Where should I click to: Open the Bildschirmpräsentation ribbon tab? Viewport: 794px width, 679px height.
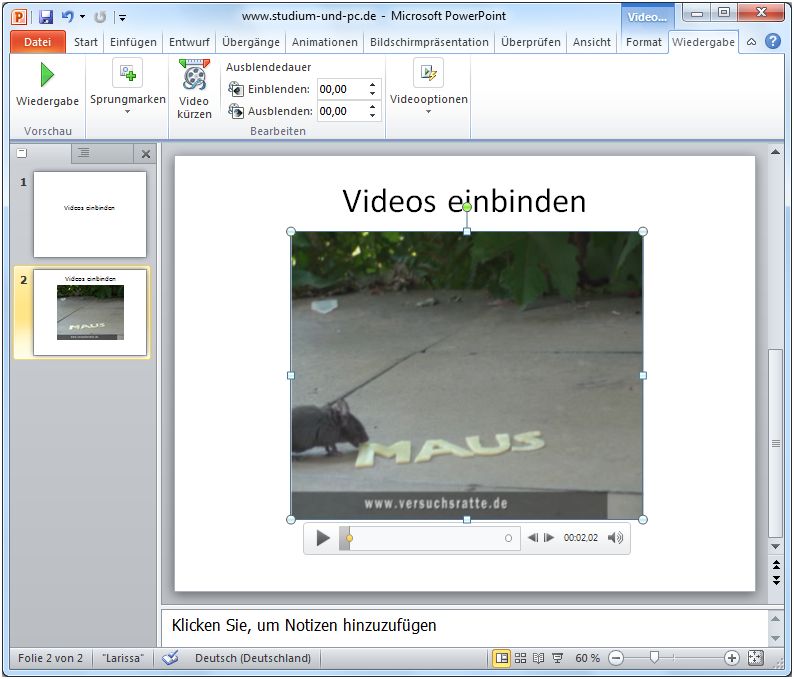[429, 42]
